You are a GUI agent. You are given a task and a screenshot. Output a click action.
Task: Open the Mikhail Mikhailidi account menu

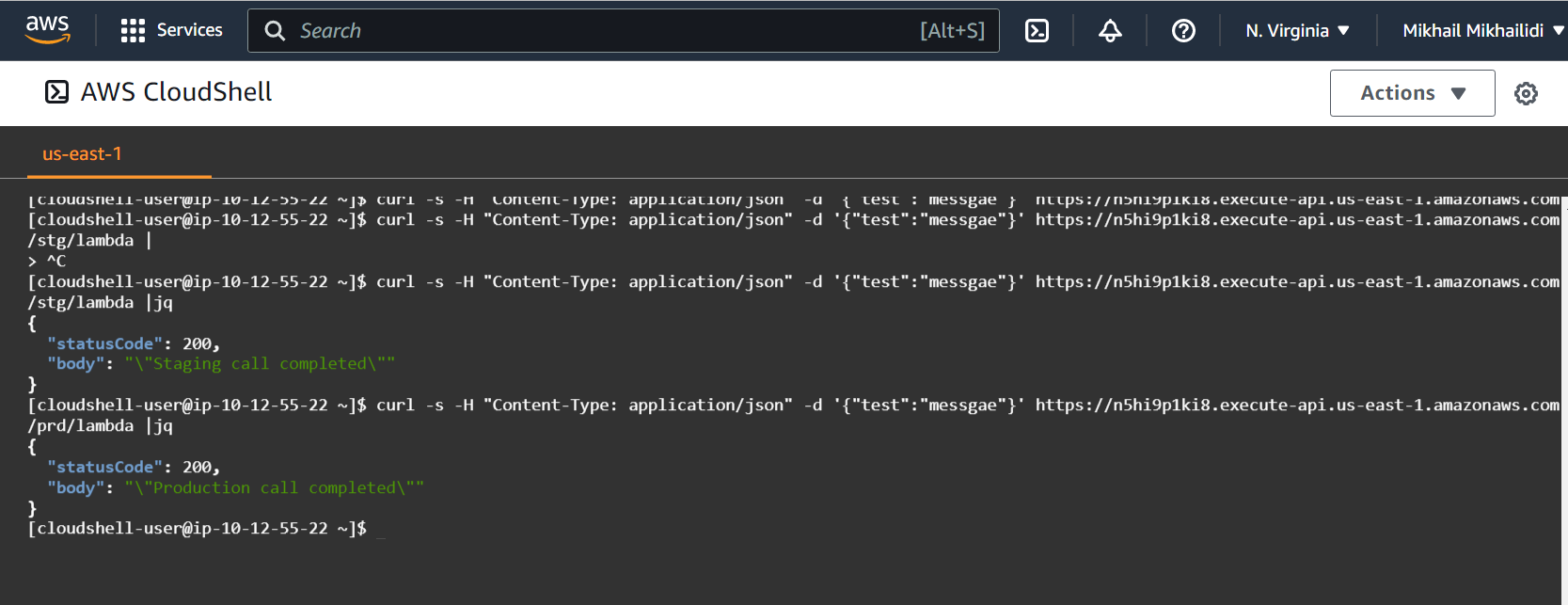pos(1482,31)
